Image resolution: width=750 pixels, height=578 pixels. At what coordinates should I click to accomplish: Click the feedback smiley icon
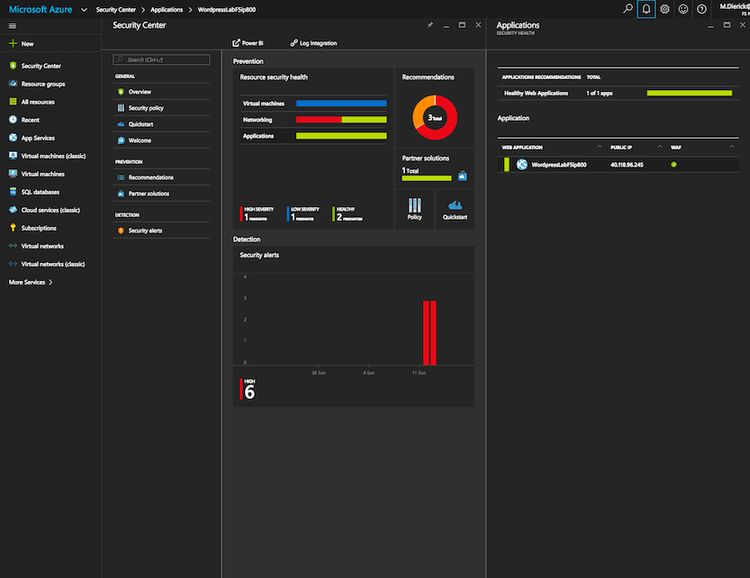pyautogui.click(x=683, y=9)
